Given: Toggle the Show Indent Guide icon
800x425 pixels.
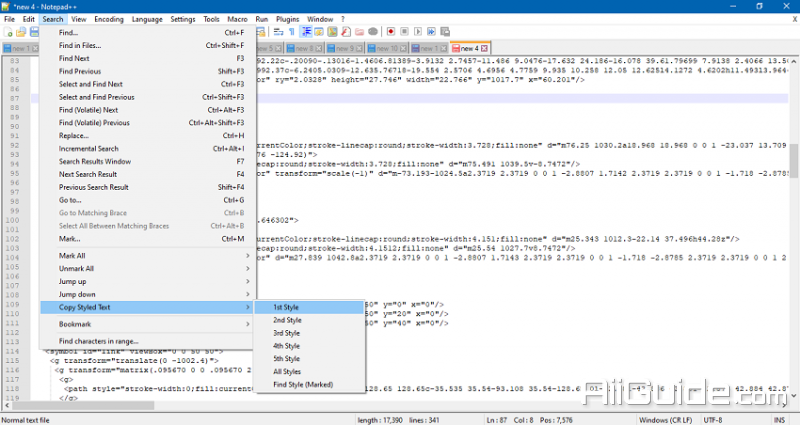Looking at the screenshot, I should 306,32.
